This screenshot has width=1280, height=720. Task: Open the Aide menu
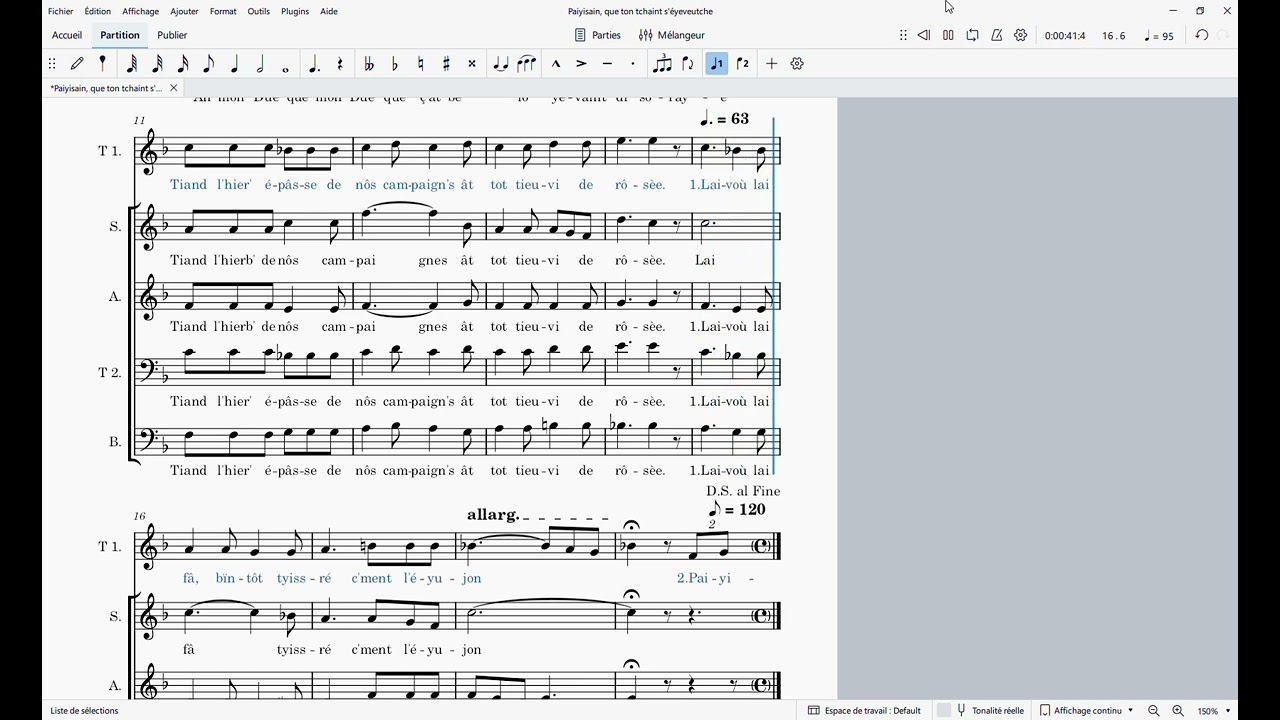329,11
